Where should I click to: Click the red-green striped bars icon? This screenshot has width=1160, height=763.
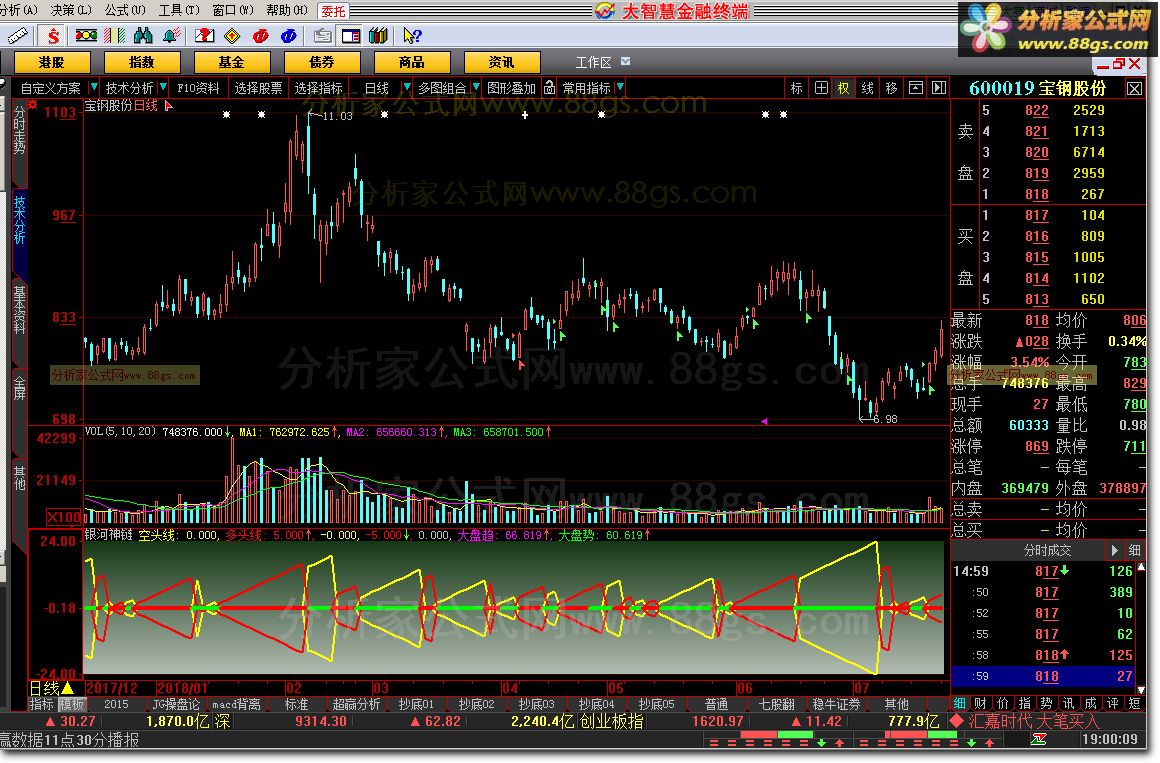(x=115, y=35)
